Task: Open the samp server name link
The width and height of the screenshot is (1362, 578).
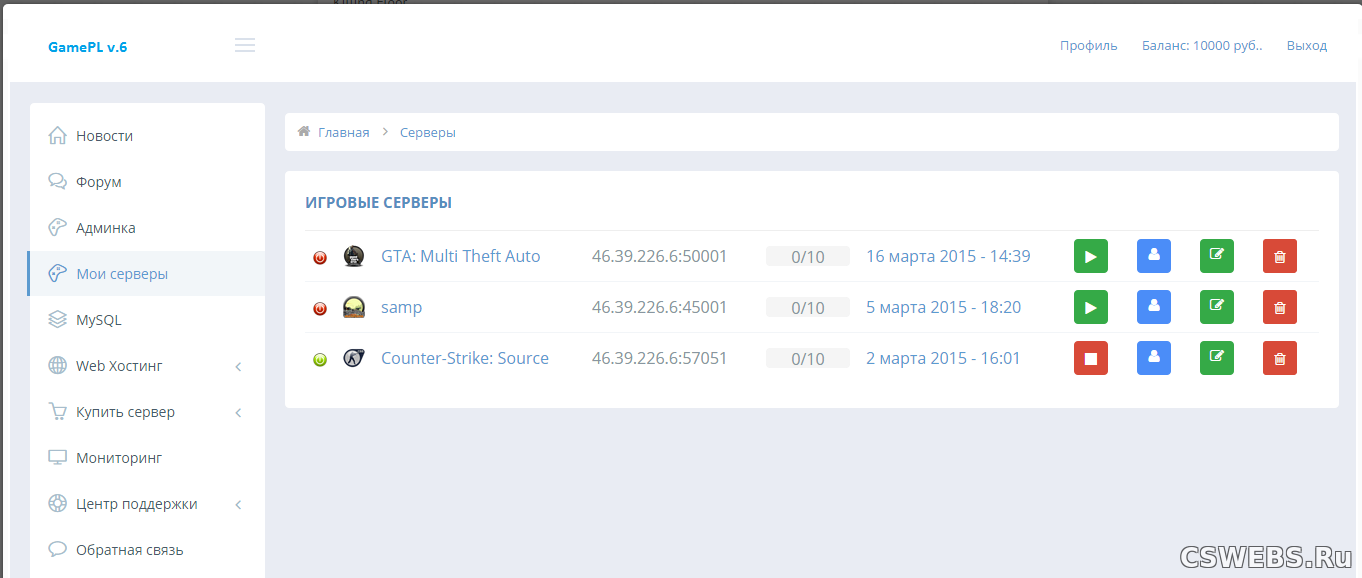Action: coord(402,307)
